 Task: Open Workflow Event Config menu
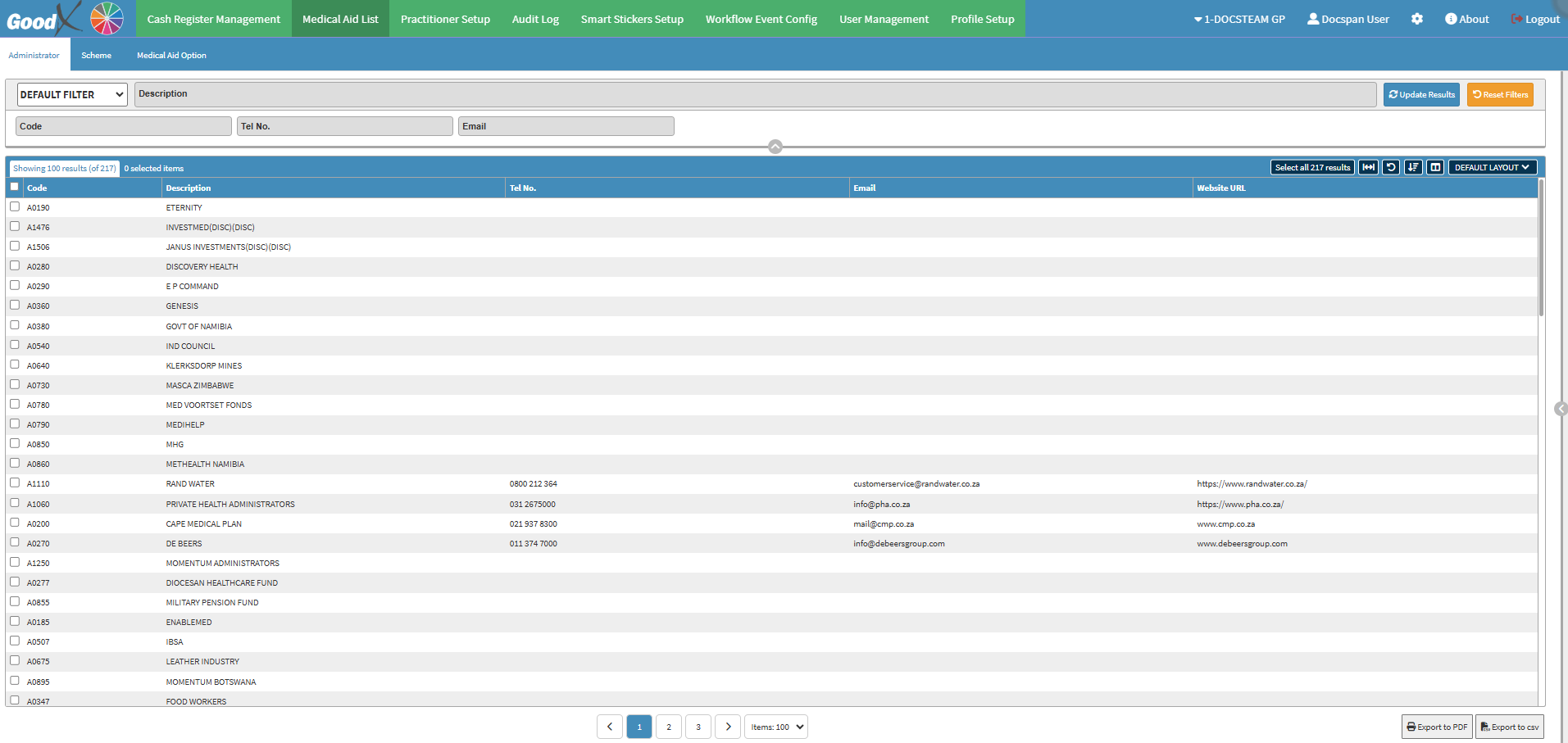tap(761, 19)
